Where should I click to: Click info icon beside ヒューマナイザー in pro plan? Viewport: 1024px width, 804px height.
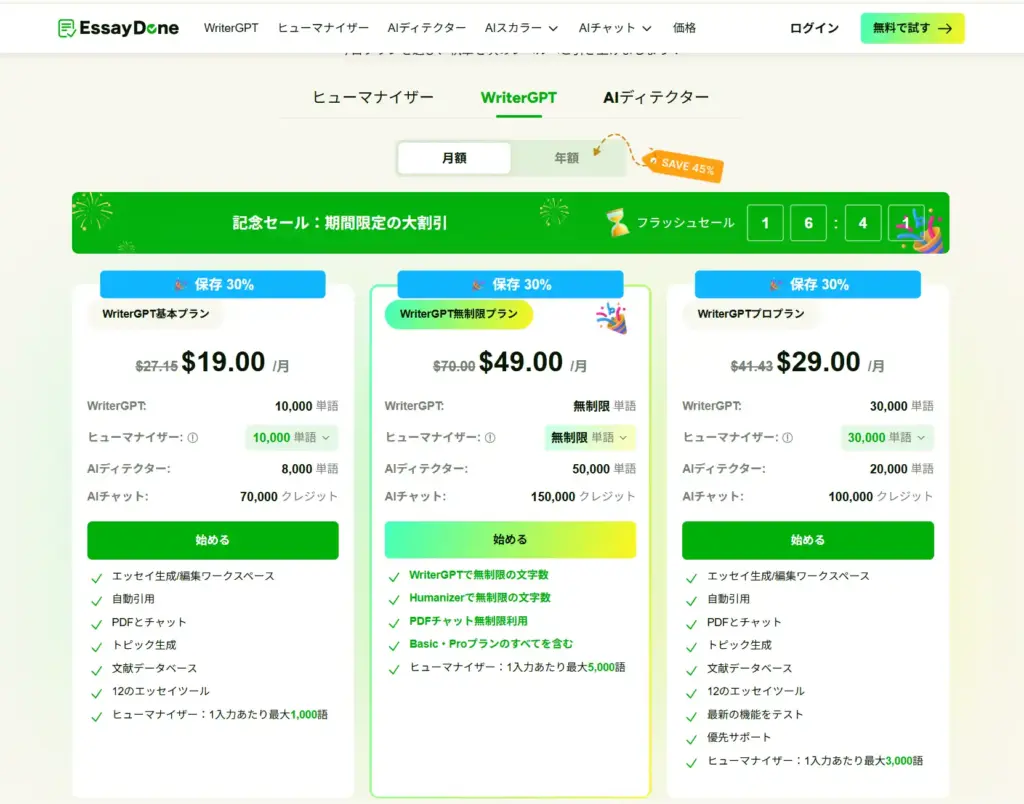(788, 438)
